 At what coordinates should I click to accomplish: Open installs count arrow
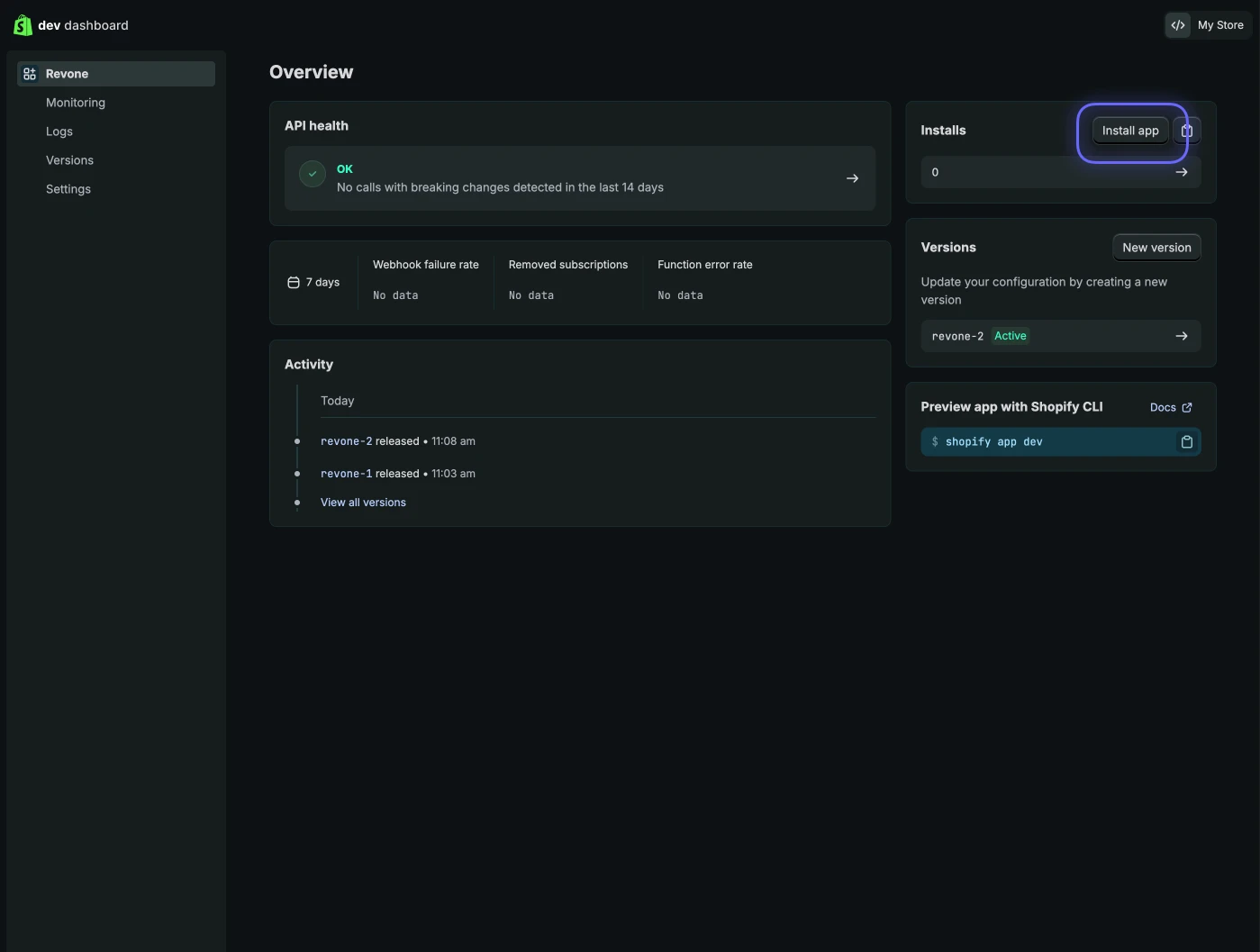pyautogui.click(x=1182, y=172)
